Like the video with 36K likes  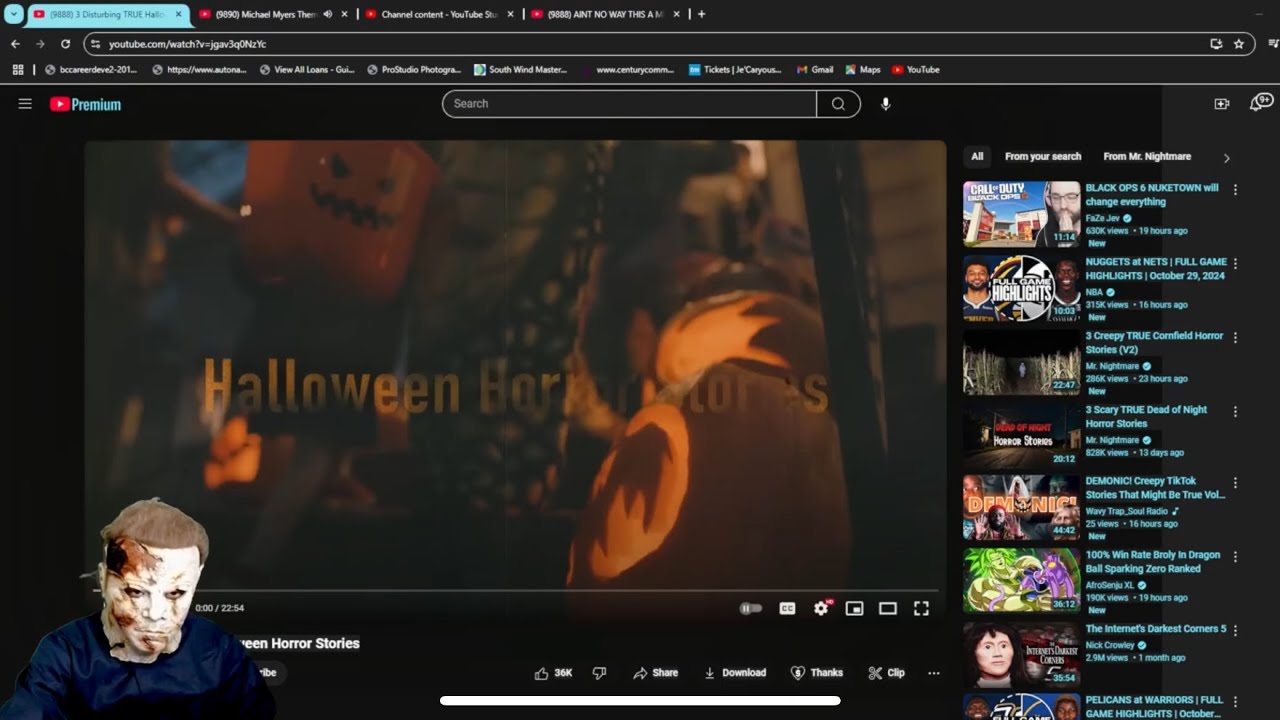click(x=553, y=673)
